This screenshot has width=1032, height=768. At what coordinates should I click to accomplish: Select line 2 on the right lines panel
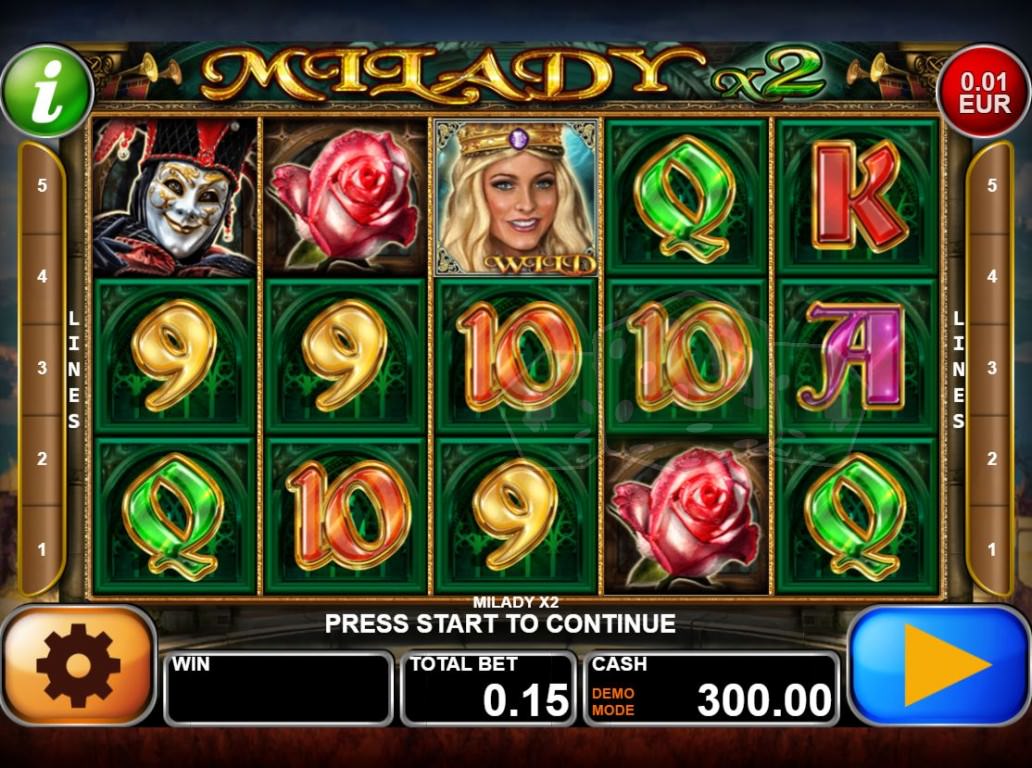tap(992, 459)
